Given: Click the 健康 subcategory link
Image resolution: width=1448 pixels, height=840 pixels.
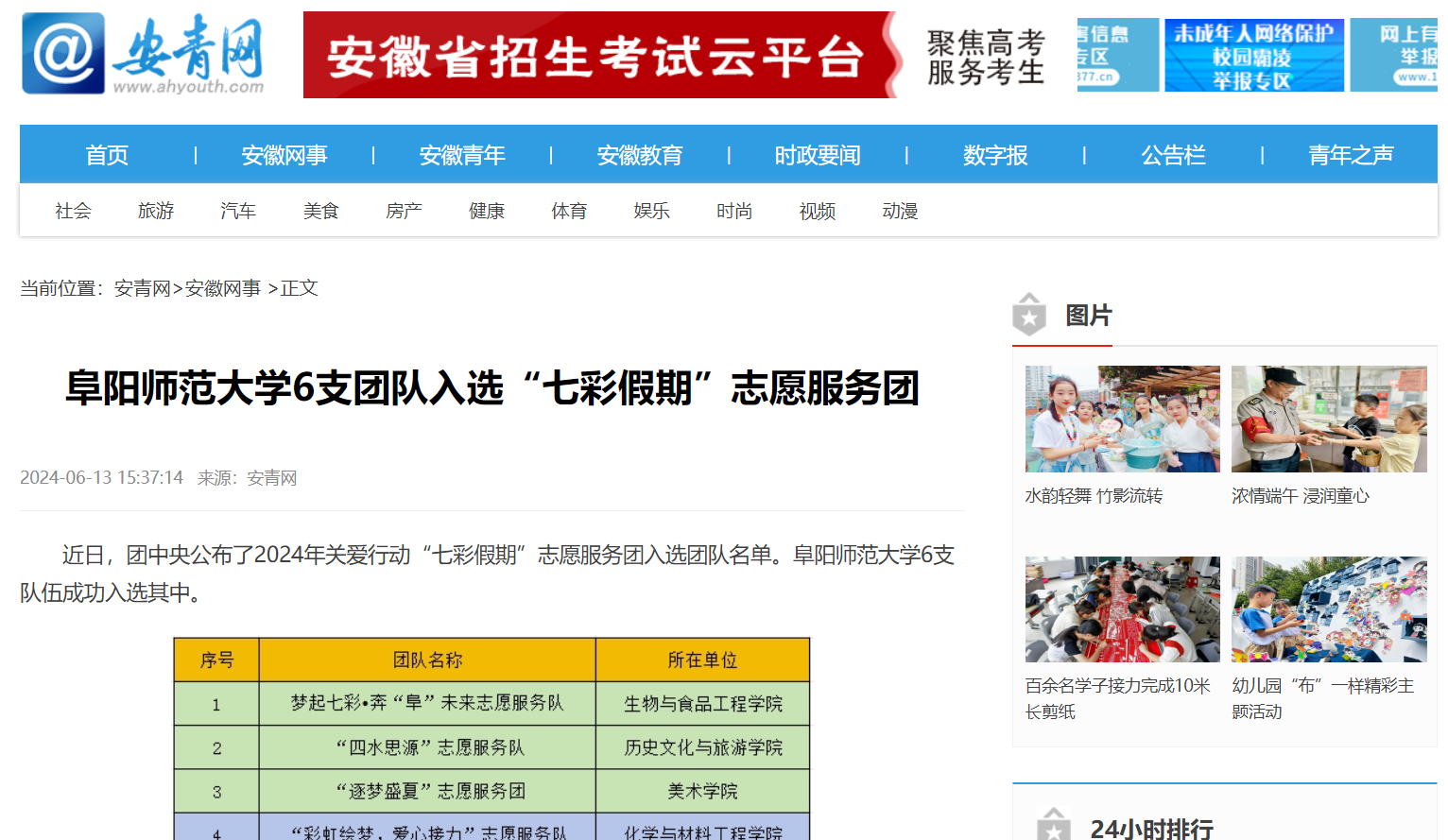Looking at the screenshot, I should [x=487, y=211].
